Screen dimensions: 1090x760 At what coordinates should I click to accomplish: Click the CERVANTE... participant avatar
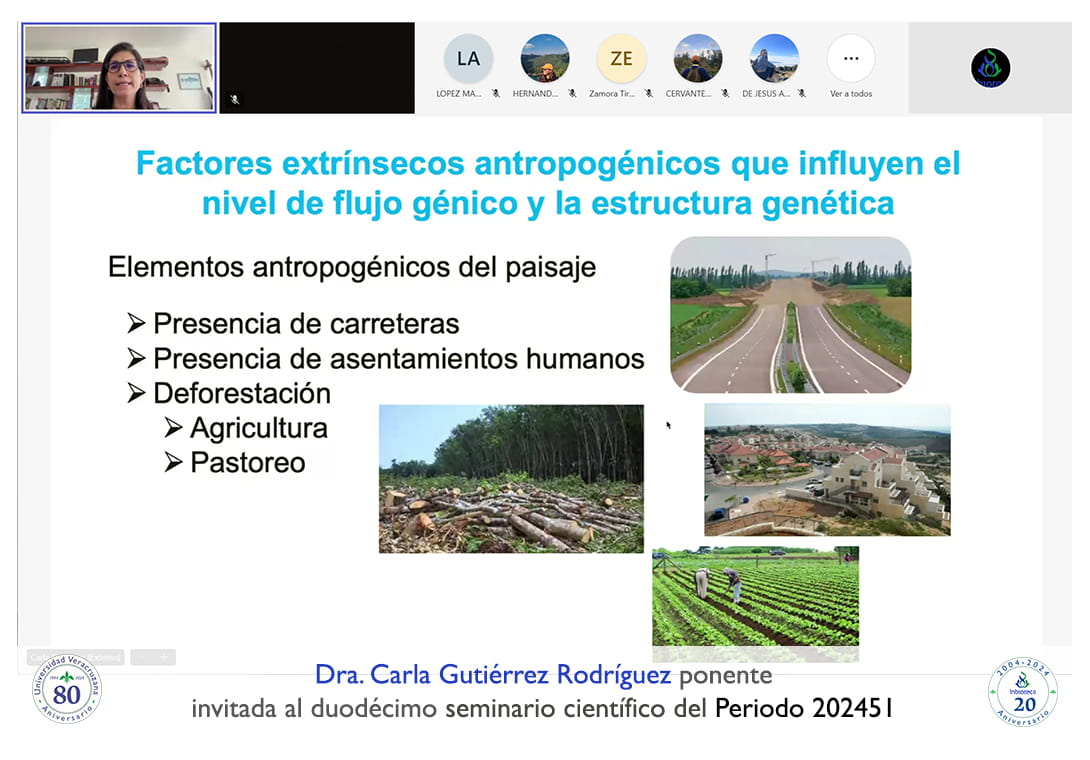coord(698,59)
